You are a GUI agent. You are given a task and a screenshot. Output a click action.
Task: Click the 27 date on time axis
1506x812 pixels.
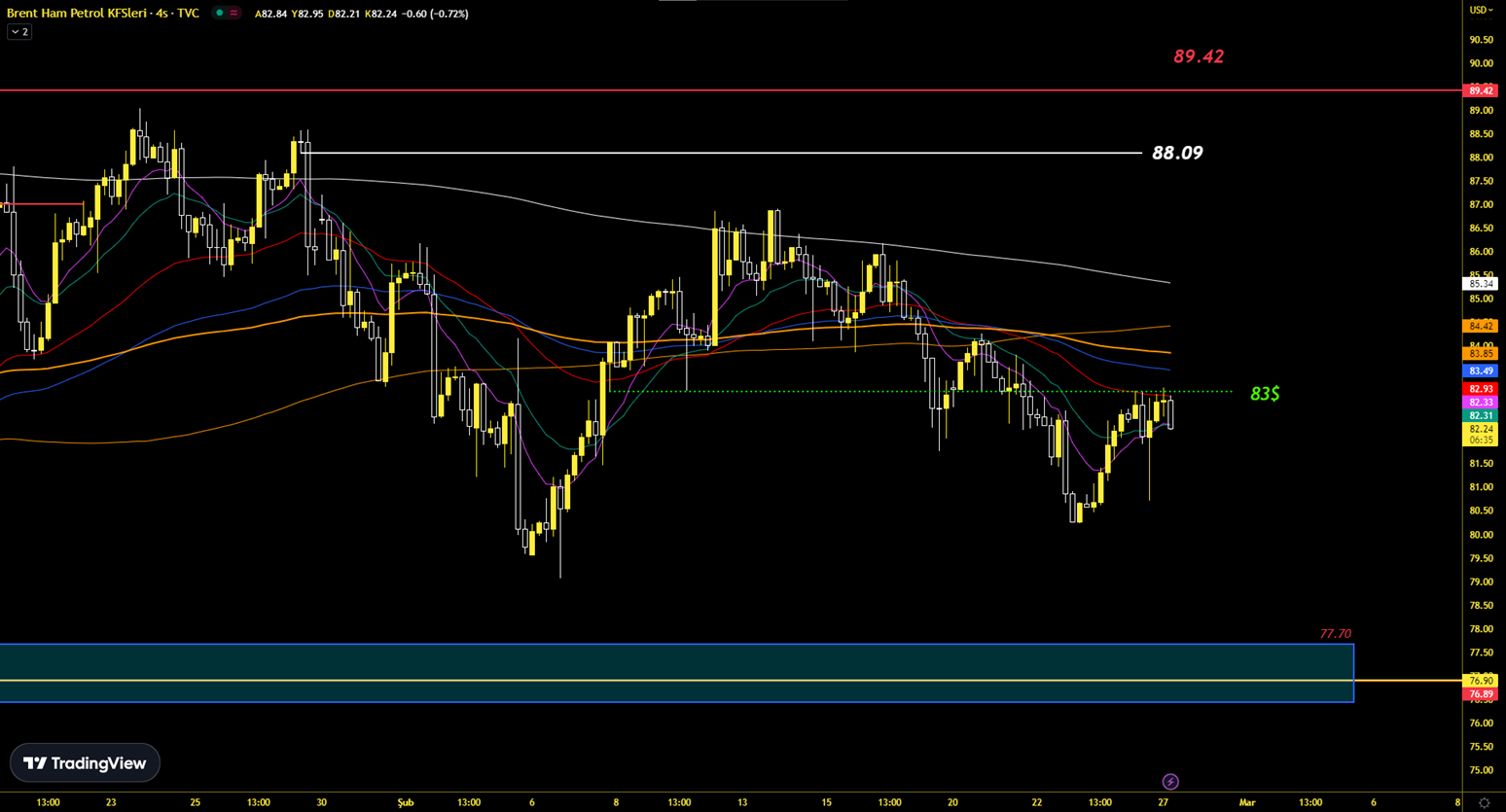(1164, 802)
